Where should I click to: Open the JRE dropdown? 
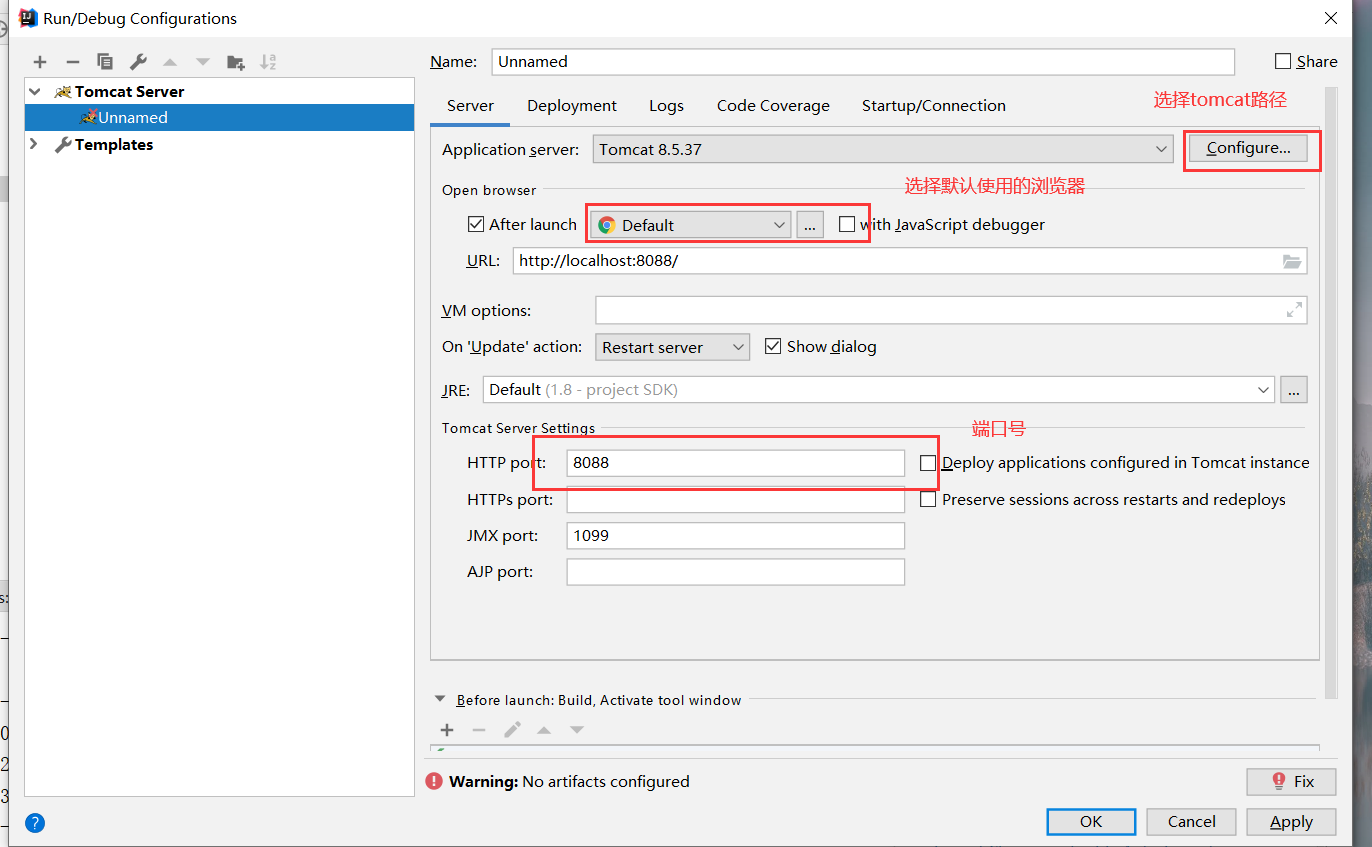(x=879, y=389)
